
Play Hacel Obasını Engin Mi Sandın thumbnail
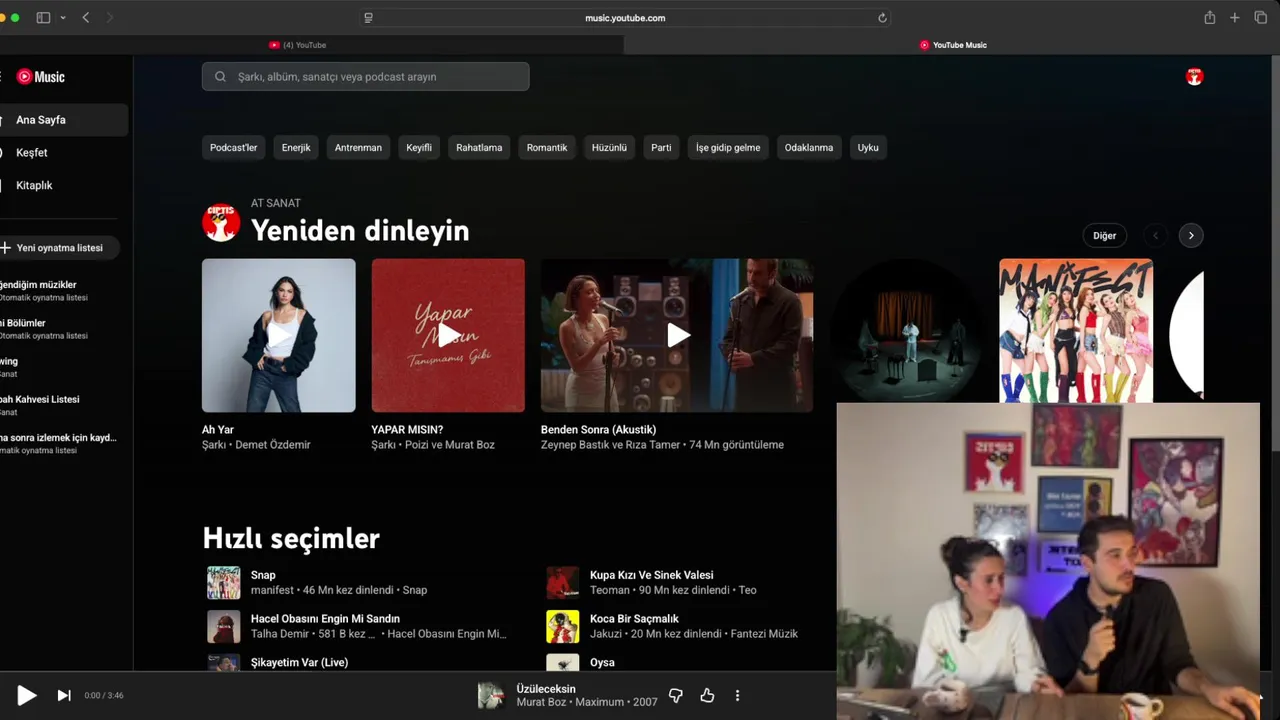coord(224,627)
